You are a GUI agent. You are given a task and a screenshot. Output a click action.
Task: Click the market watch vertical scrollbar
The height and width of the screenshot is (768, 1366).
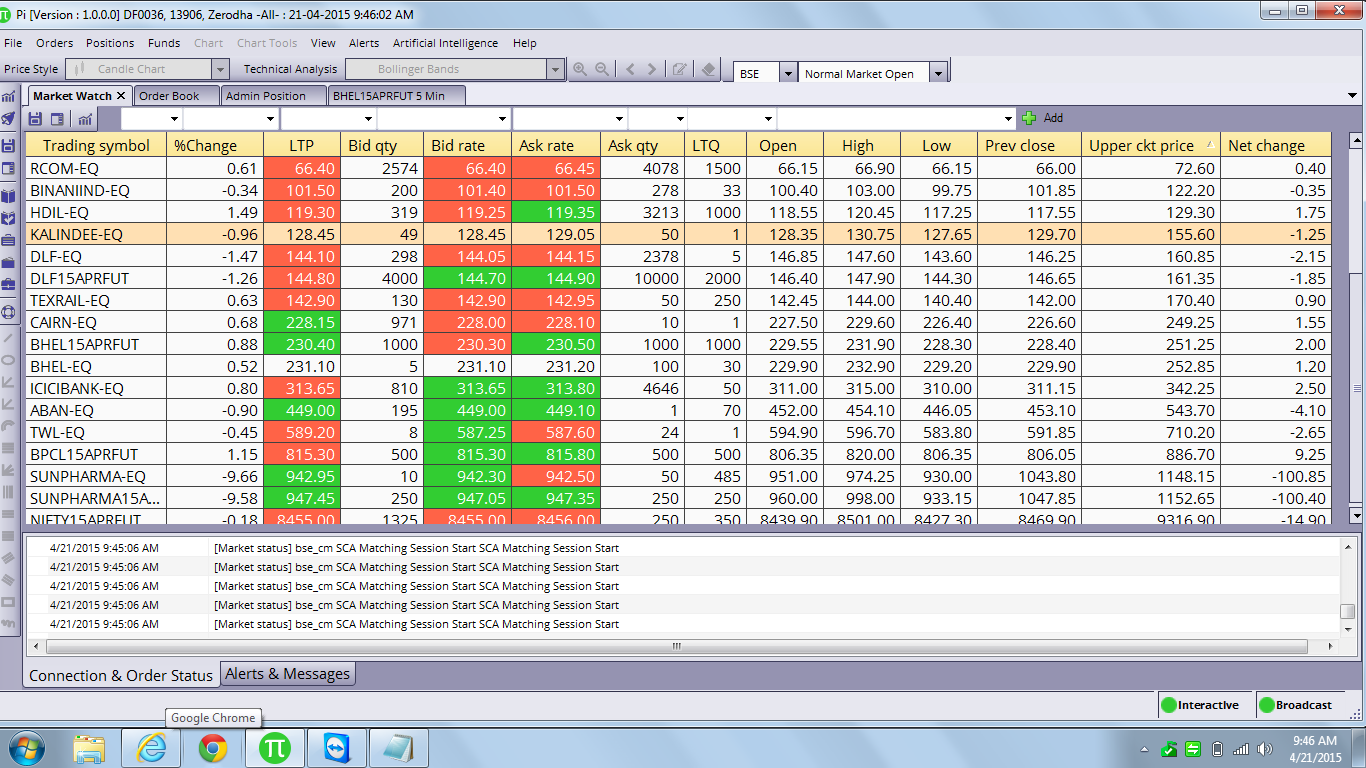1356,328
